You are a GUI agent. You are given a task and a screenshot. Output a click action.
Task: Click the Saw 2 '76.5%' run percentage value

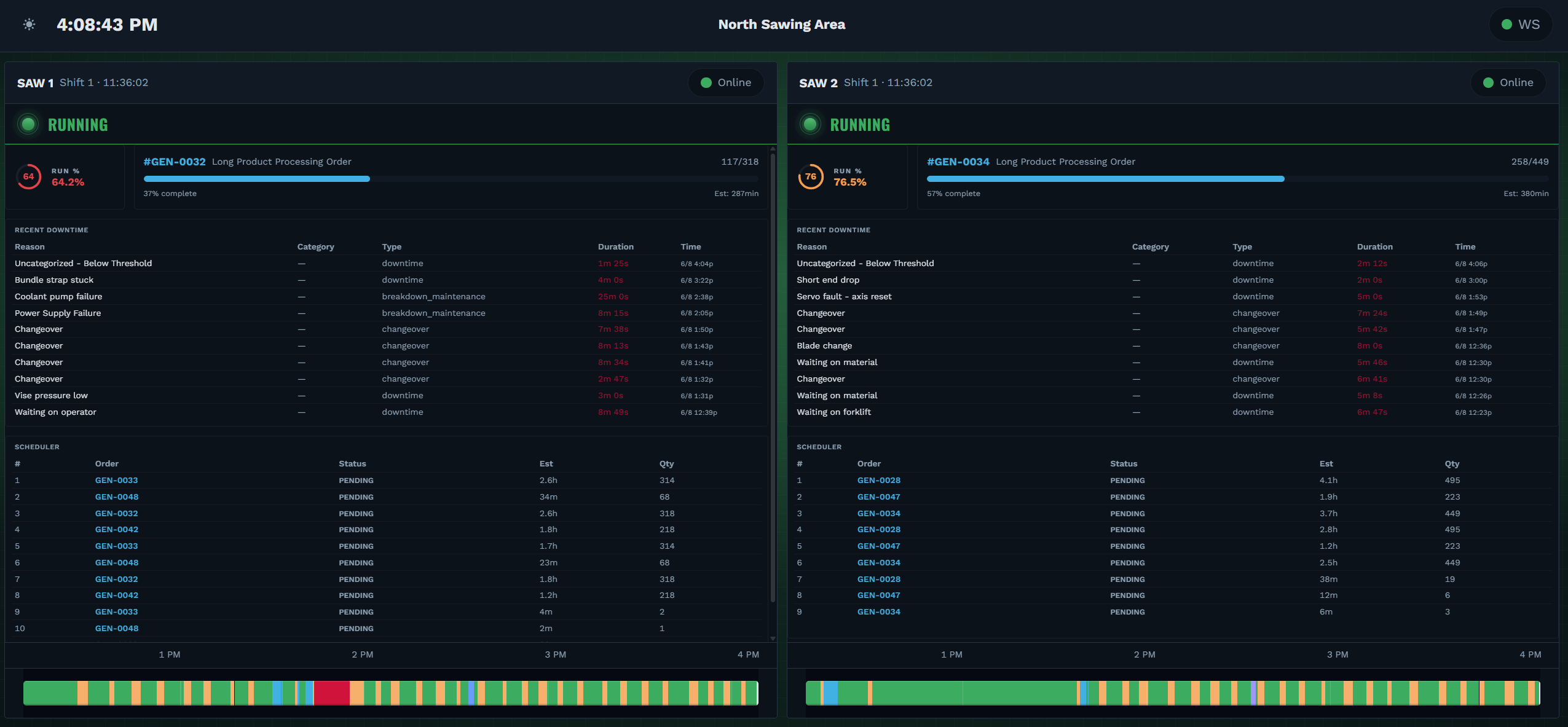click(850, 183)
